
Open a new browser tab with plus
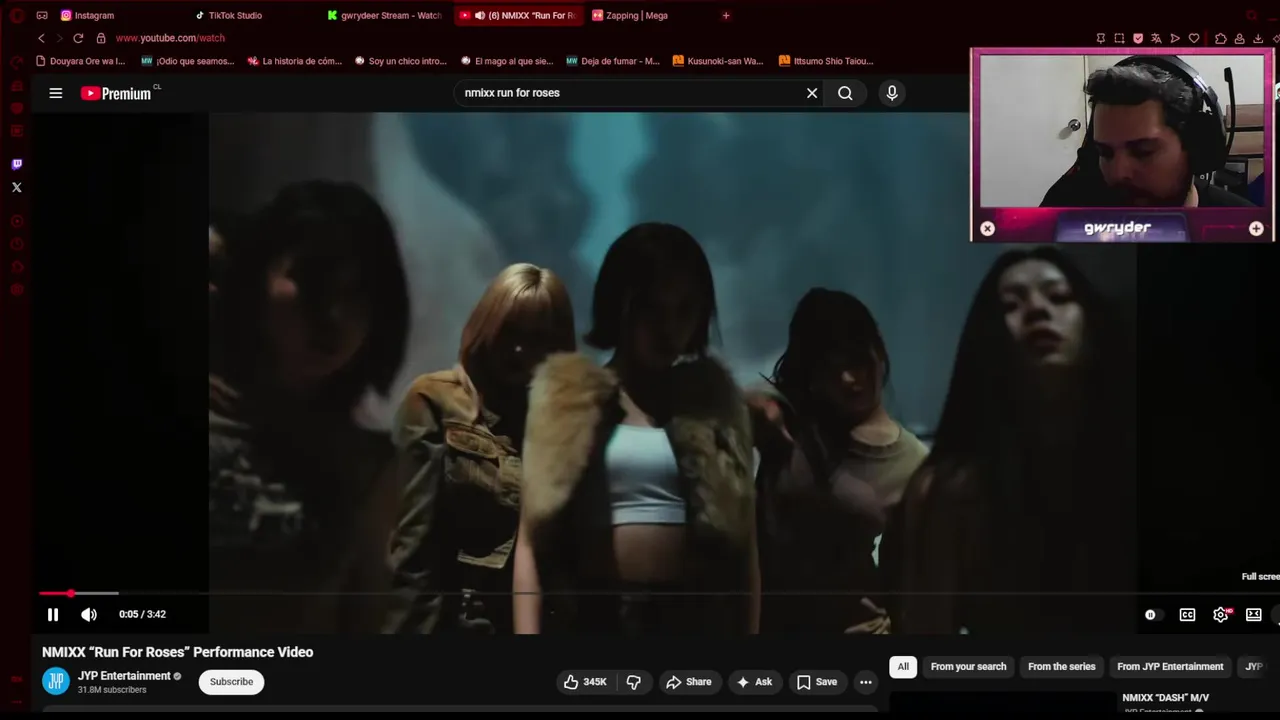(x=726, y=15)
